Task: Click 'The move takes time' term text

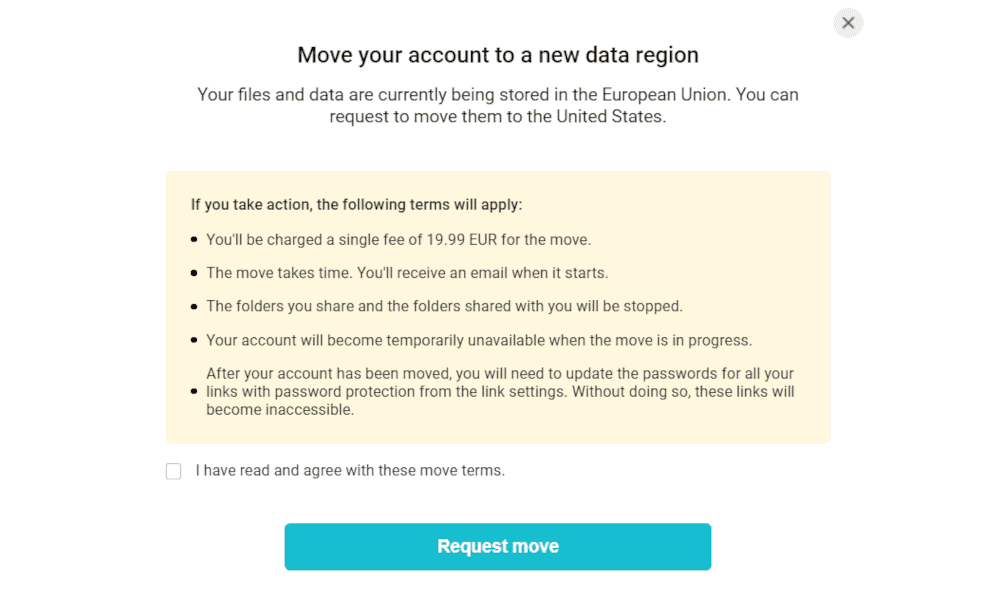Action: click(x=407, y=273)
